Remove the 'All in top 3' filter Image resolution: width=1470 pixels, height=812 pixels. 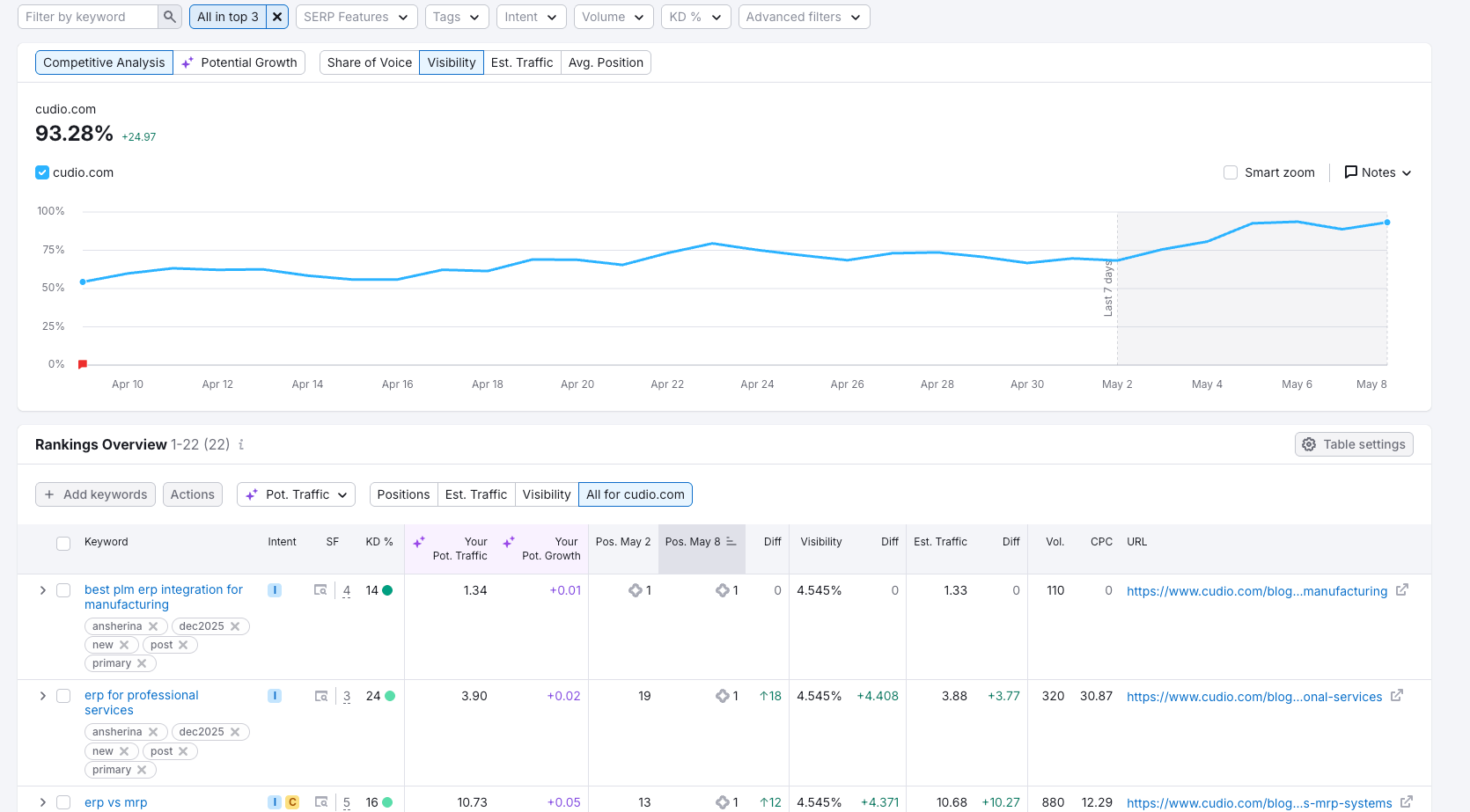[277, 17]
